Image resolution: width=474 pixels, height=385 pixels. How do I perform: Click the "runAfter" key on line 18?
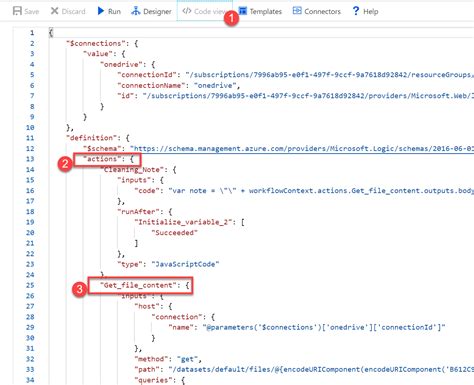[x=139, y=212]
